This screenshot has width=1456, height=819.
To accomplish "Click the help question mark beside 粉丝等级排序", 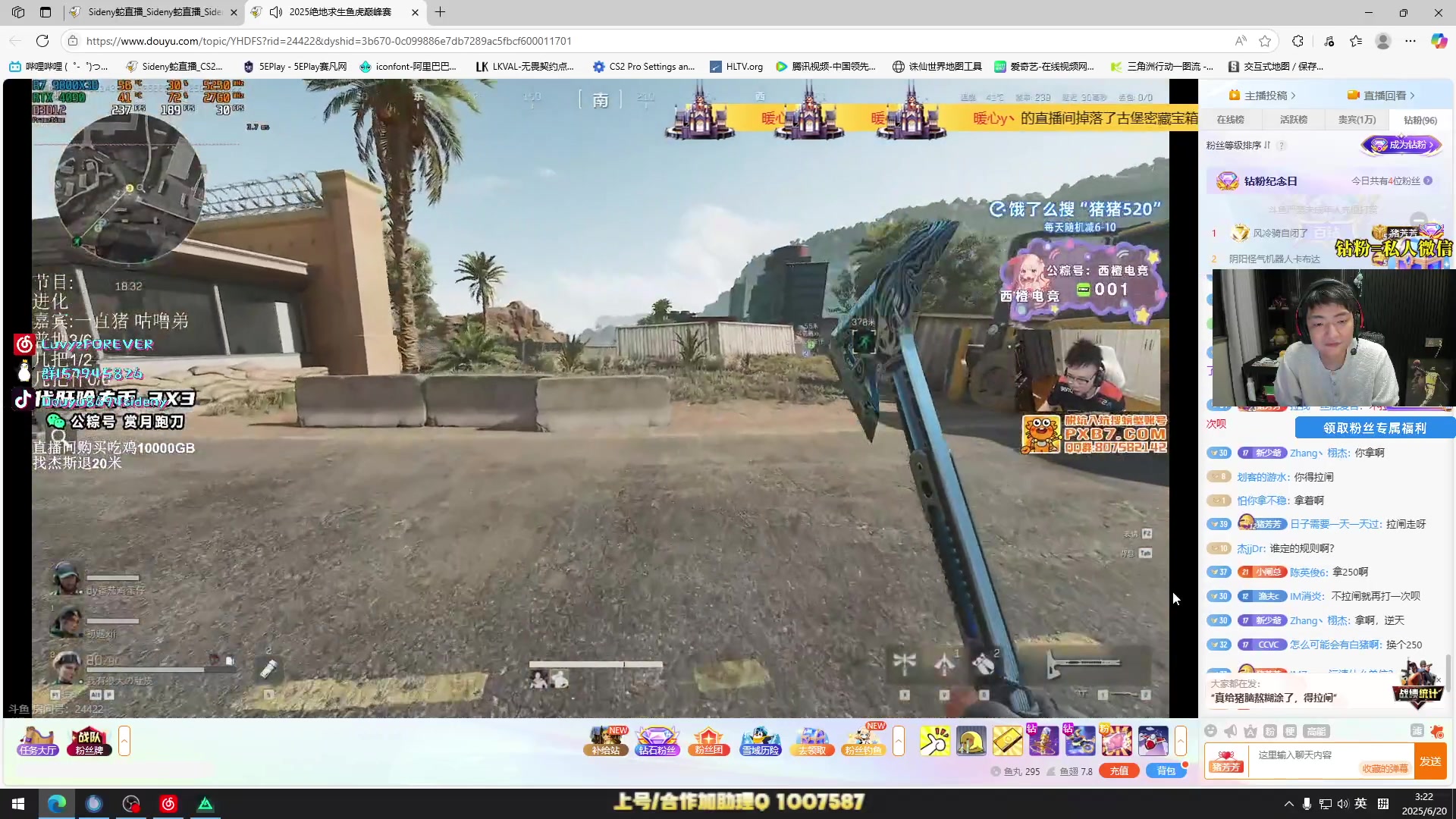I will 1282,146.
